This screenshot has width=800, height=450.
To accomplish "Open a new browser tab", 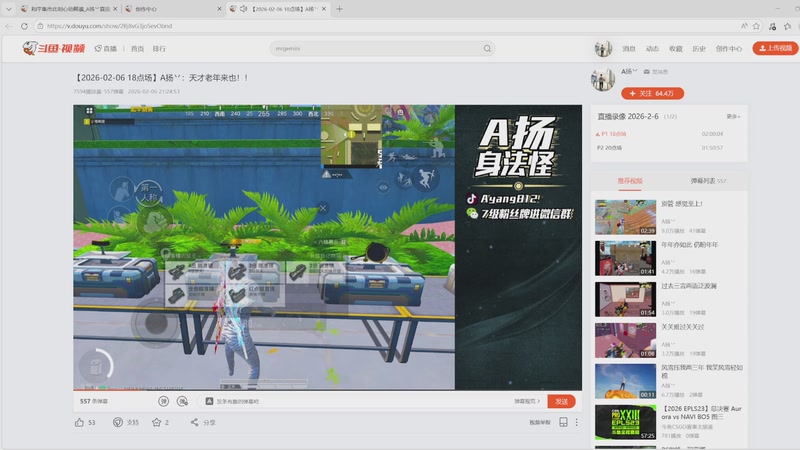I will click(x=339, y=9).
